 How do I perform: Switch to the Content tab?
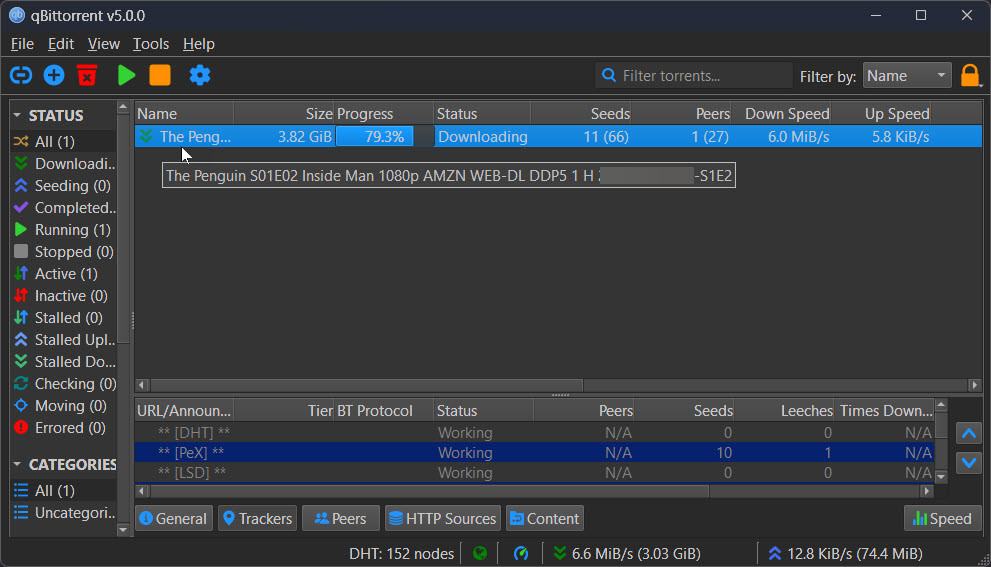(545, 518)
